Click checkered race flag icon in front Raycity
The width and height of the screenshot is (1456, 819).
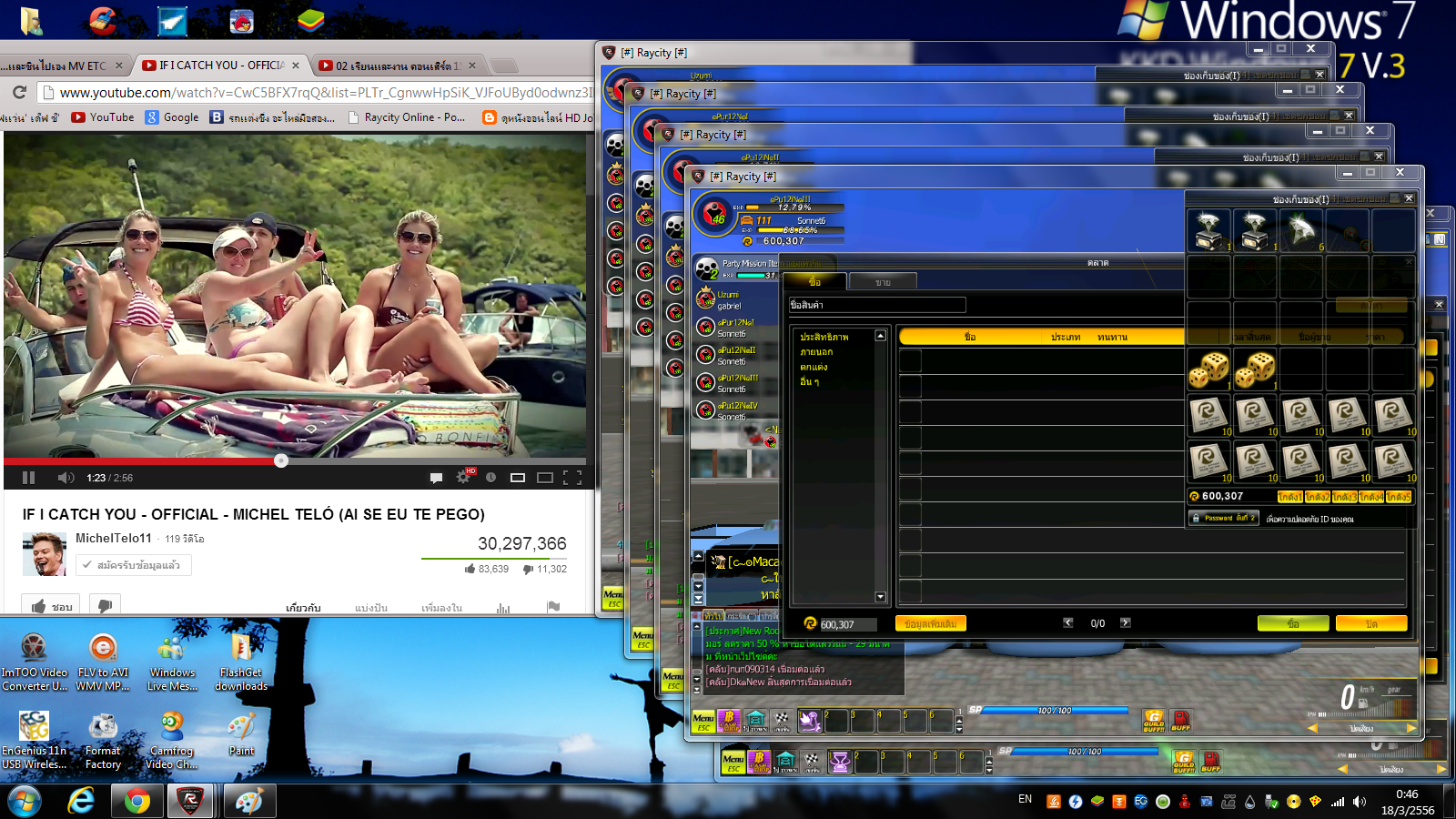click(x=782, y=722)
